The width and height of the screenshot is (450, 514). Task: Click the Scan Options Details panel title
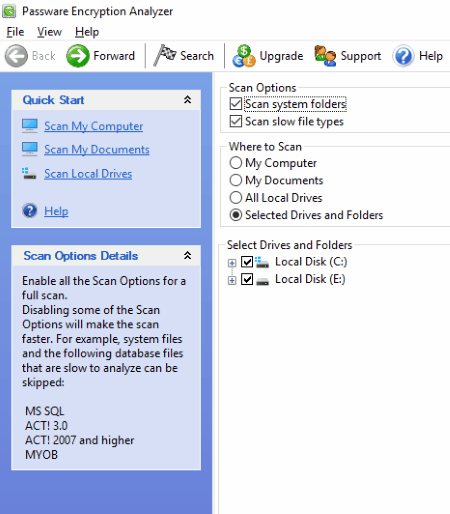pyautogui.click(x=81, y=256)
